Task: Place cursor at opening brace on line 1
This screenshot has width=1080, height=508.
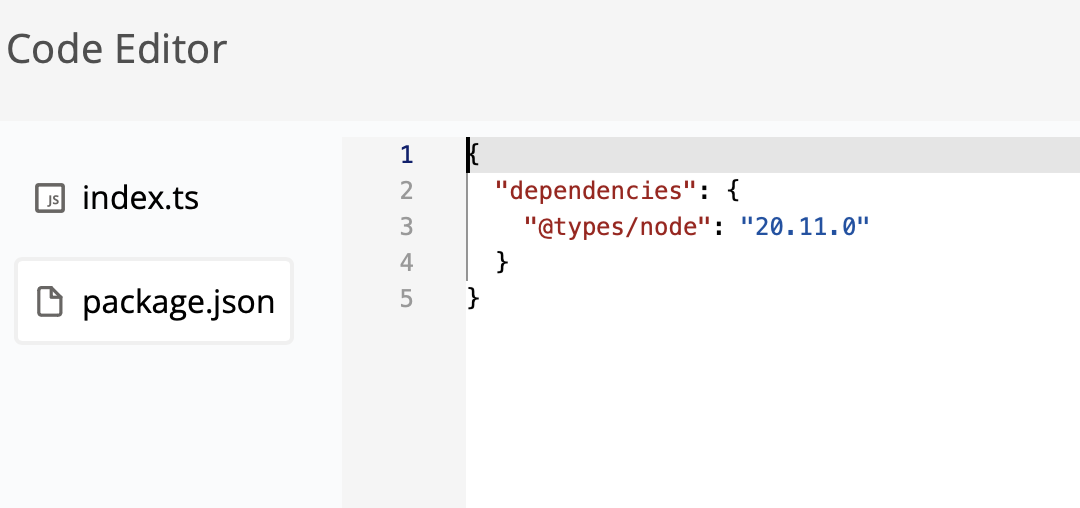Action: [x=474, y=155]
